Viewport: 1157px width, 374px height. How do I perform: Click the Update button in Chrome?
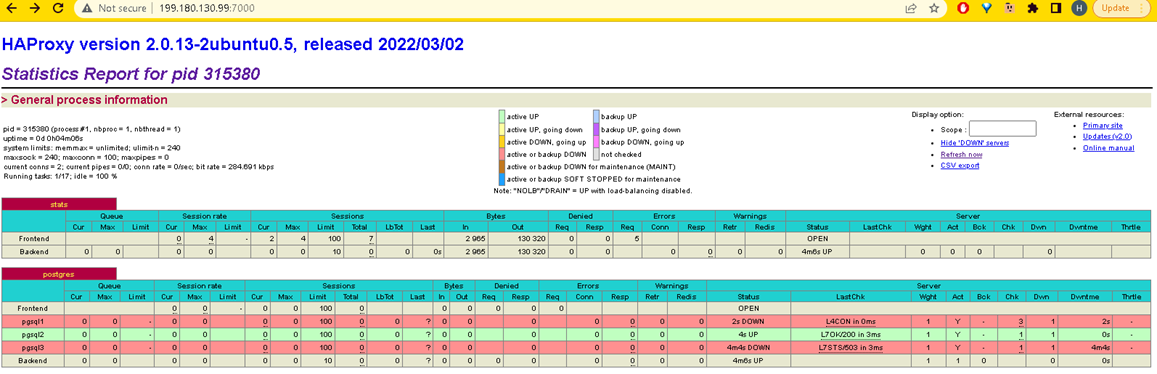[1115, 8]
